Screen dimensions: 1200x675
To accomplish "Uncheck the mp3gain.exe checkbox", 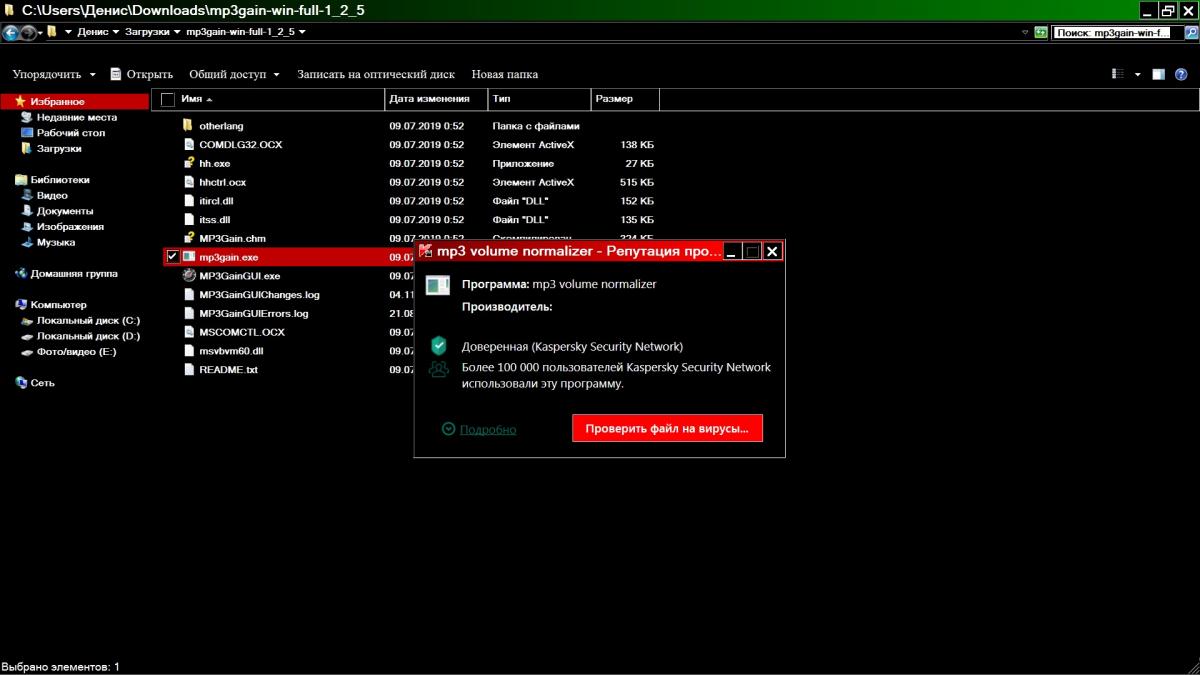I will [x=172, y=257].
